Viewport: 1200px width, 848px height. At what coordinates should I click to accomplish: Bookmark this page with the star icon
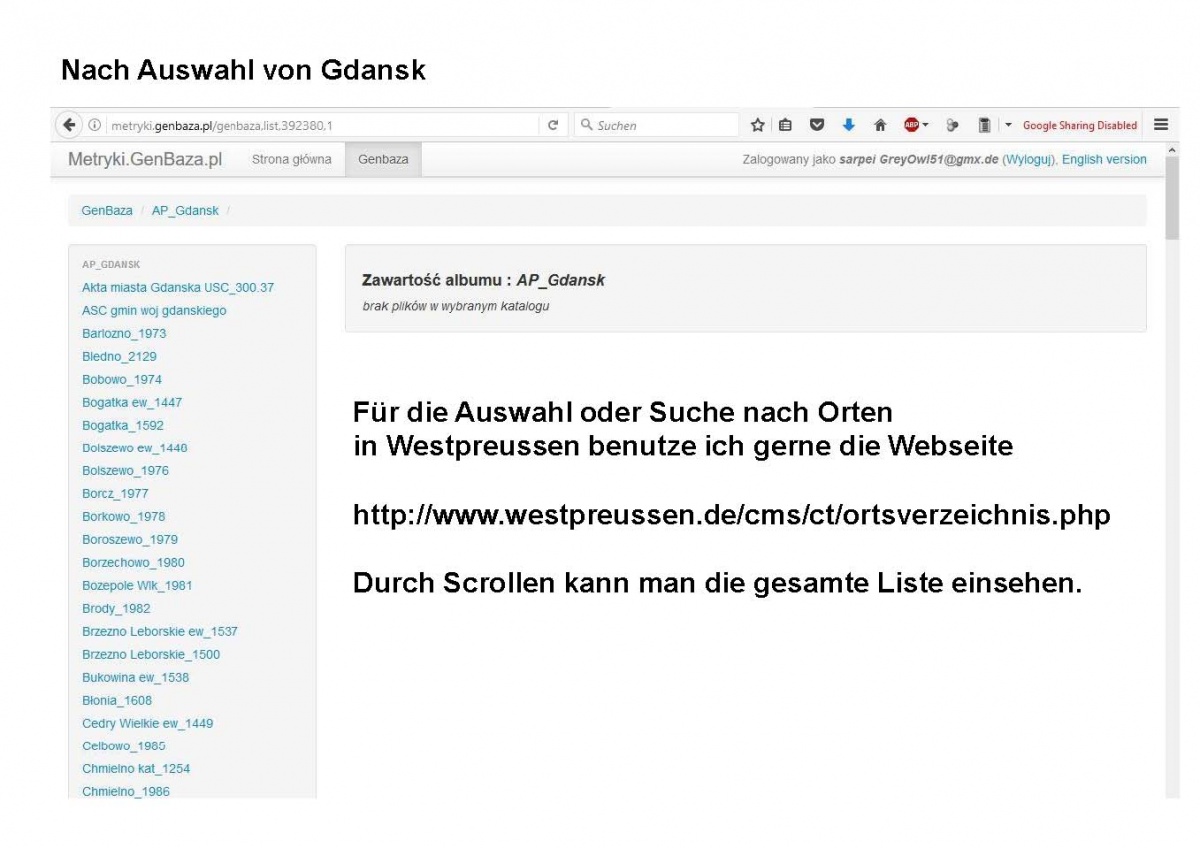click(x=758, y=125)
